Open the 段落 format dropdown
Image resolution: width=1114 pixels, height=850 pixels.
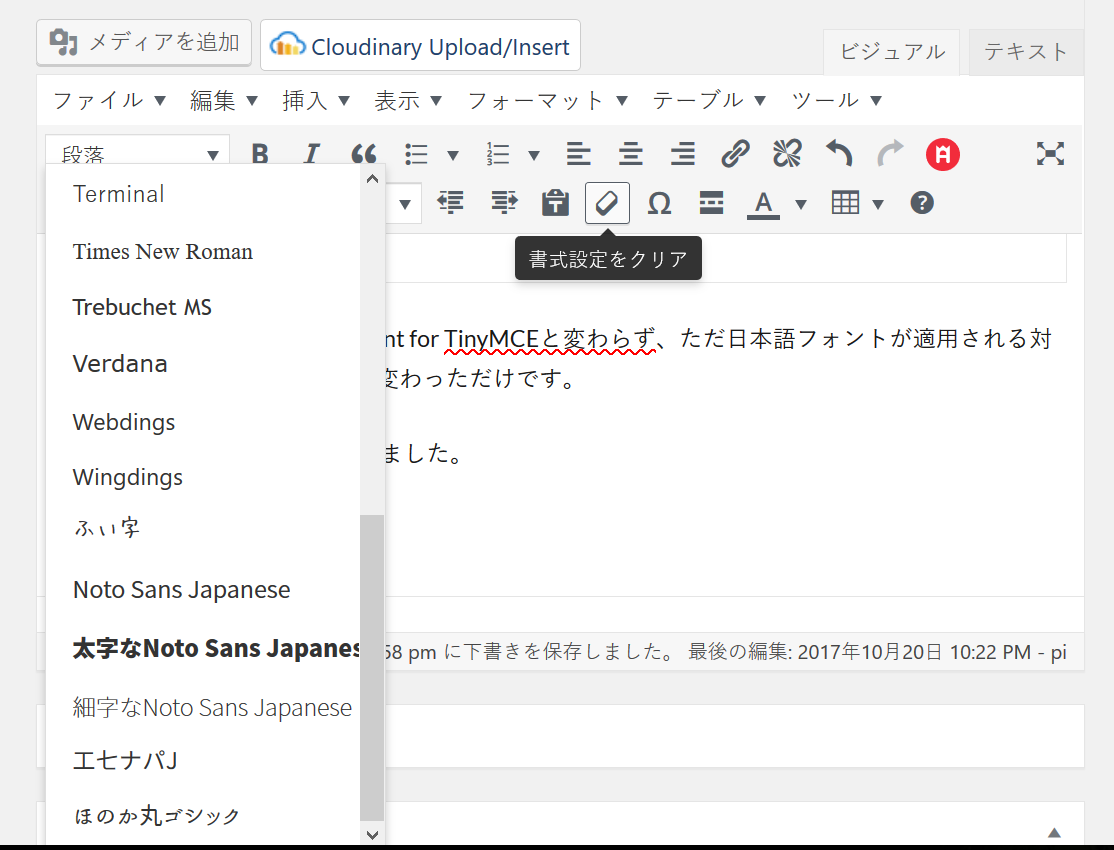point(138,150)
